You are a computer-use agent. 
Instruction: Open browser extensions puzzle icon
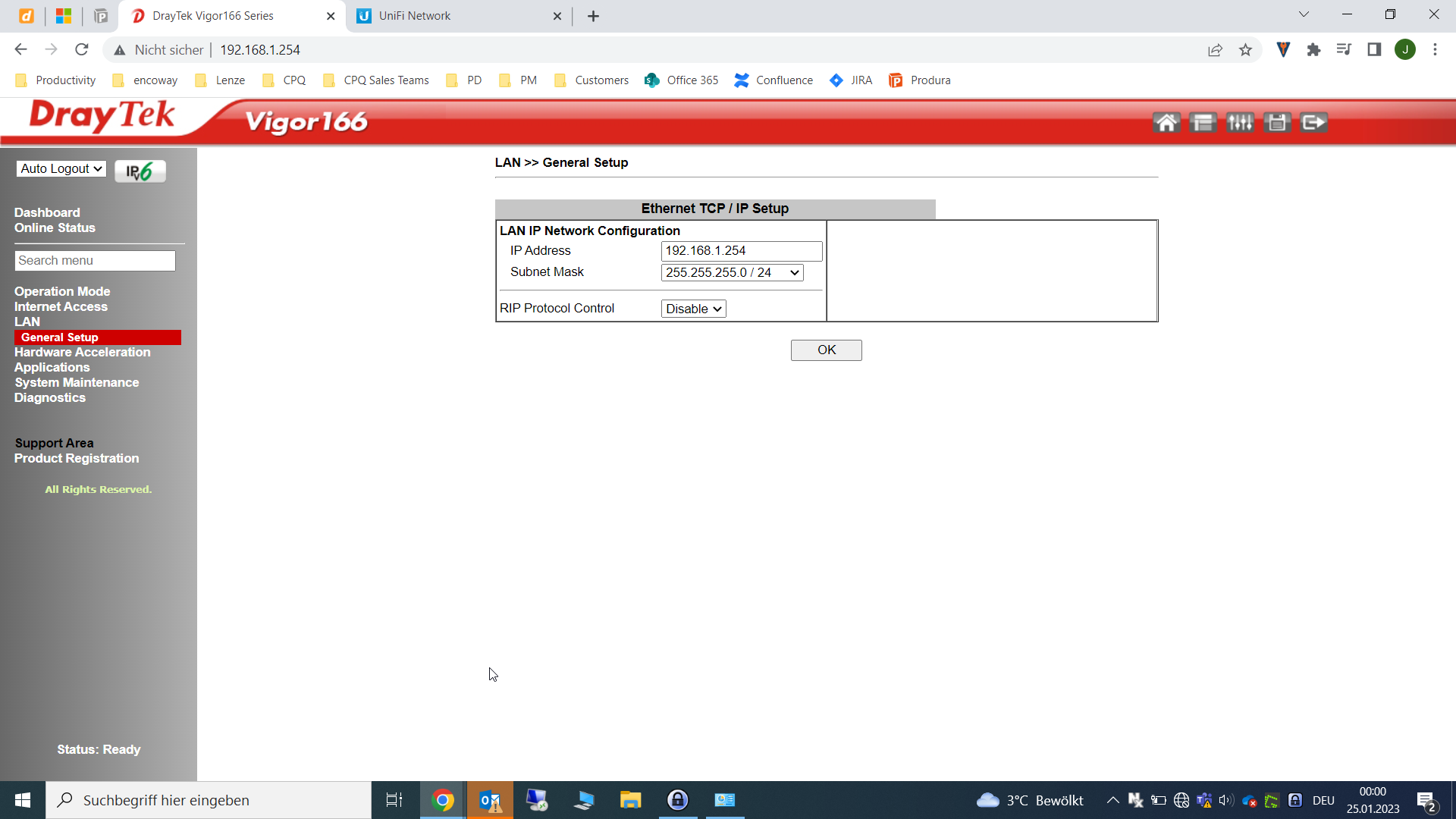tap(1313, 49)
